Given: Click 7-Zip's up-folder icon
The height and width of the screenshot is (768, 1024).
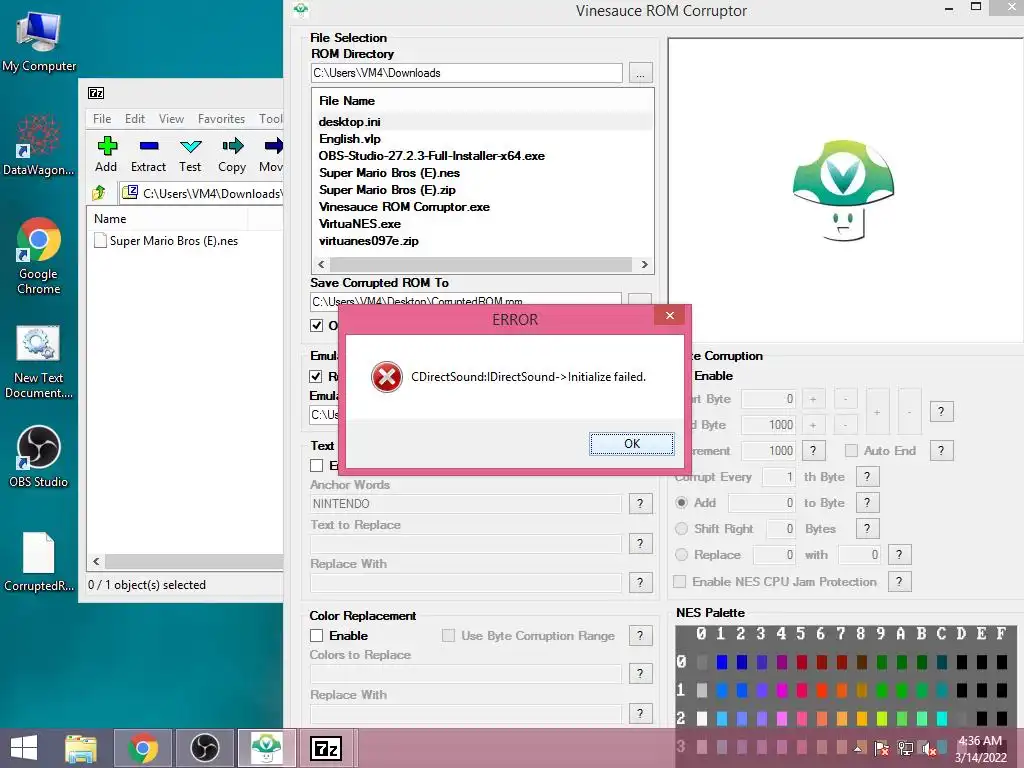Looking at the screenshot, I should pyautogui.click(x=99, y=193).
